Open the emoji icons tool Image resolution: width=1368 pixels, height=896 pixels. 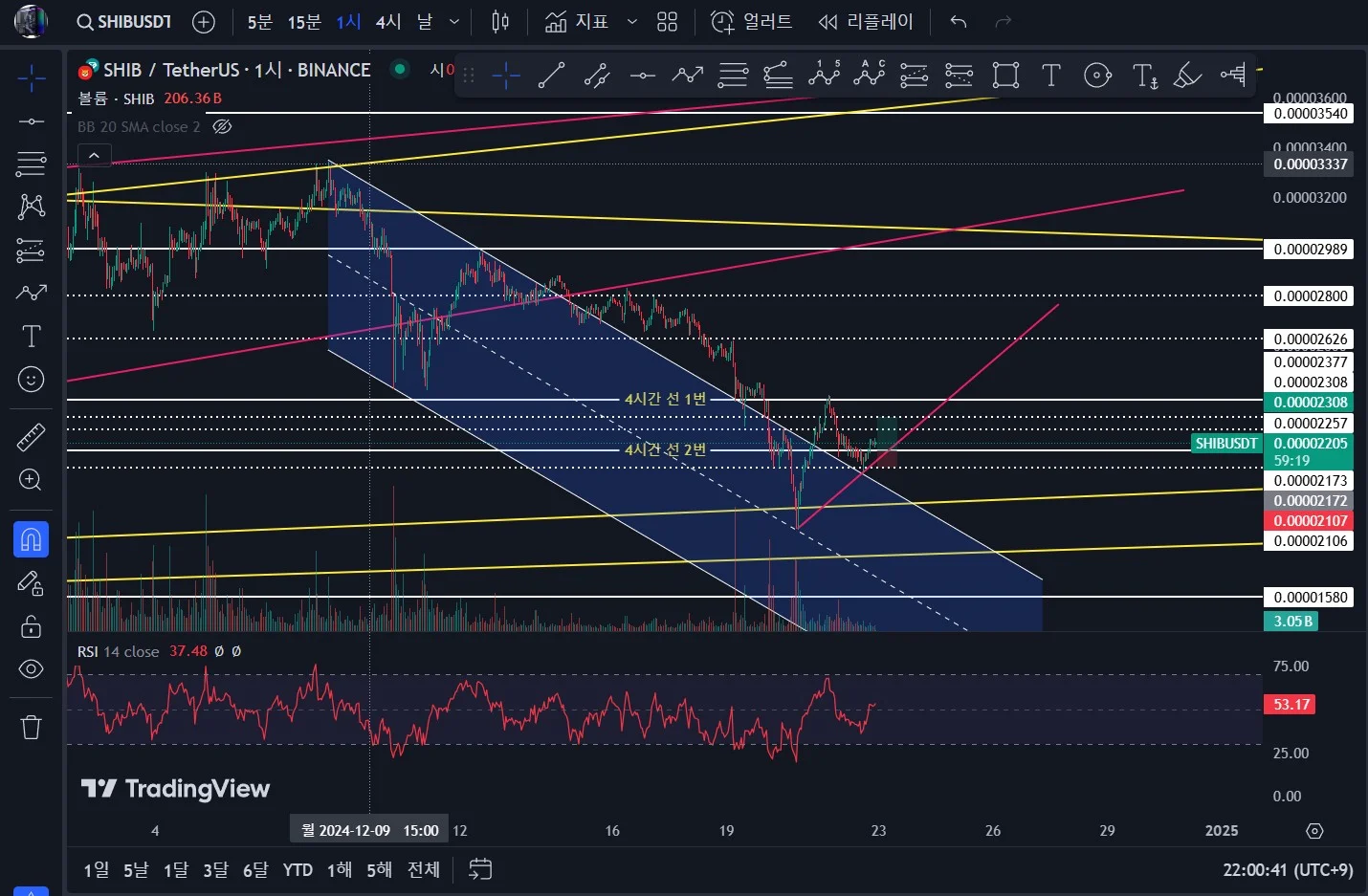coord(31,380)
